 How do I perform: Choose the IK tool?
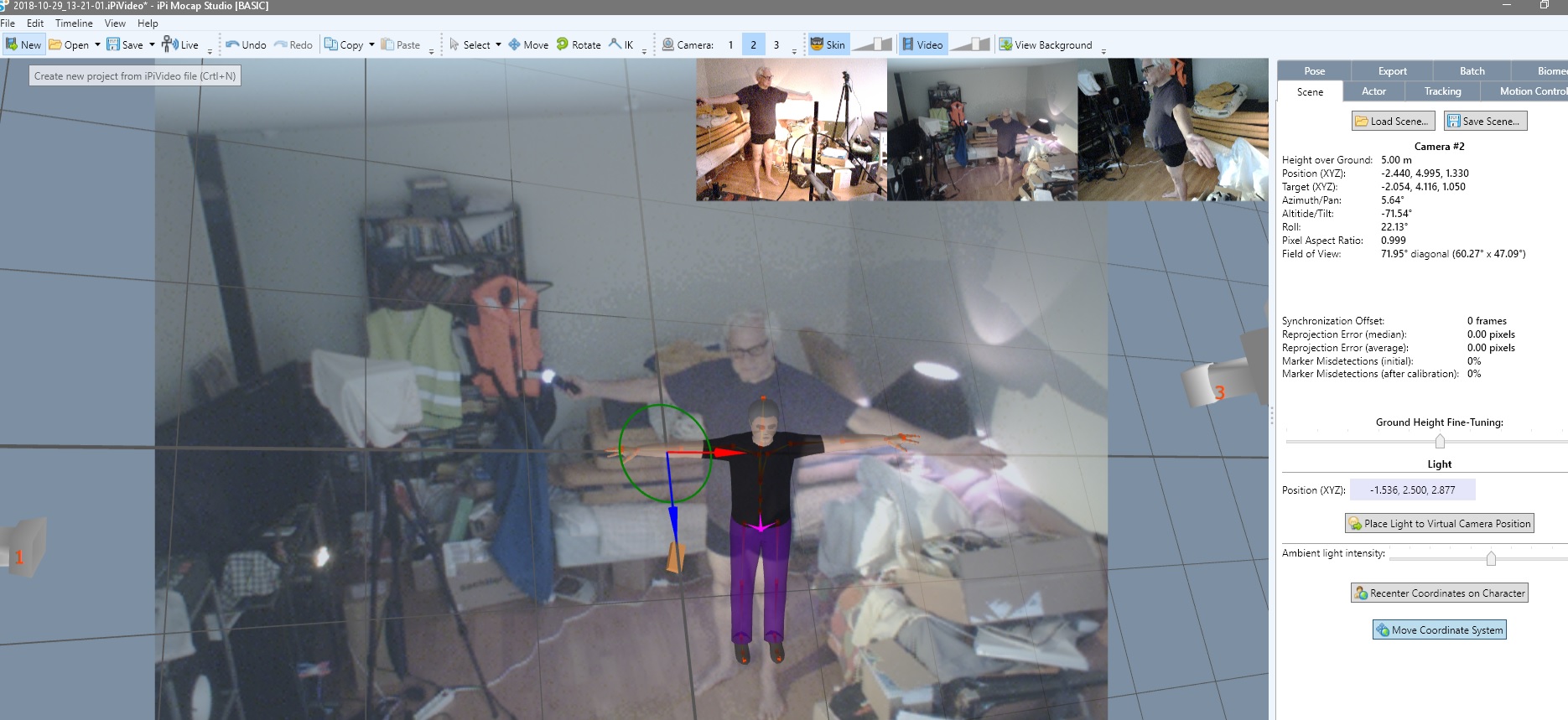[x=621, y=44]
